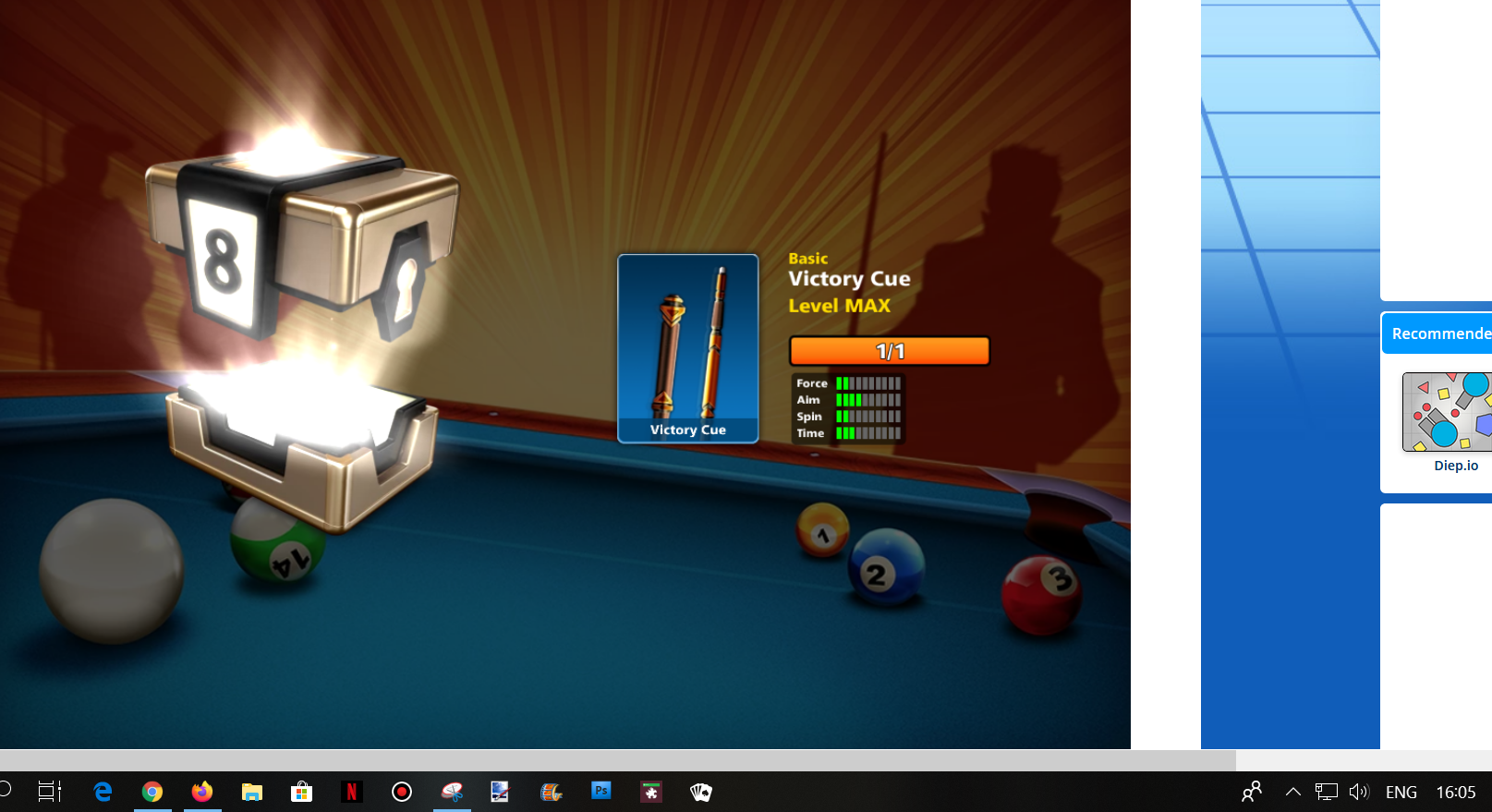Viewport: 1492px width, 812px height.
Task: Launch Photoshop from the taskbar
Action: pyautogui.click(x=601, y=792)
